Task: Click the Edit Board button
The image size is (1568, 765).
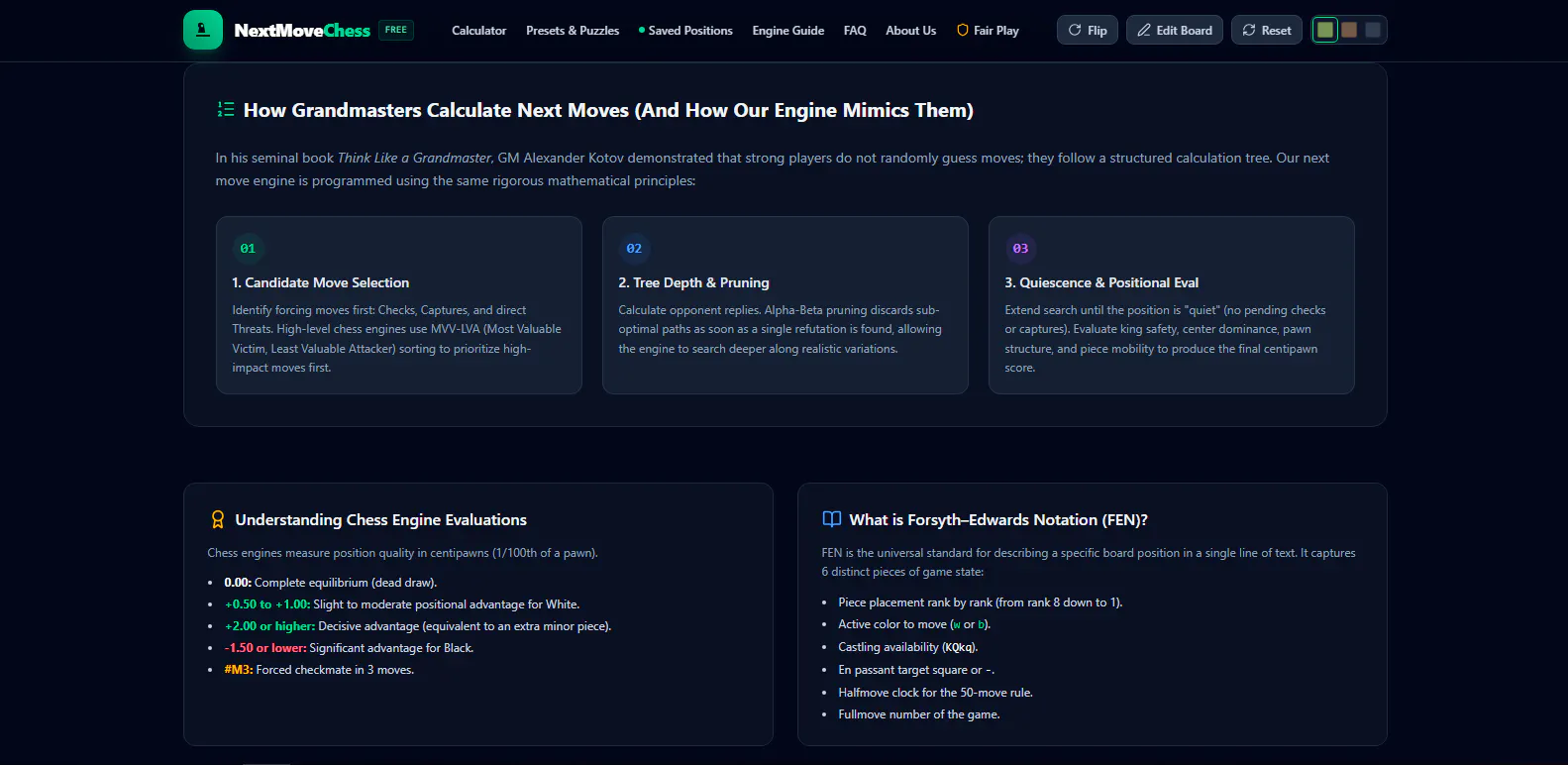Action: (x=1175, y=30)
